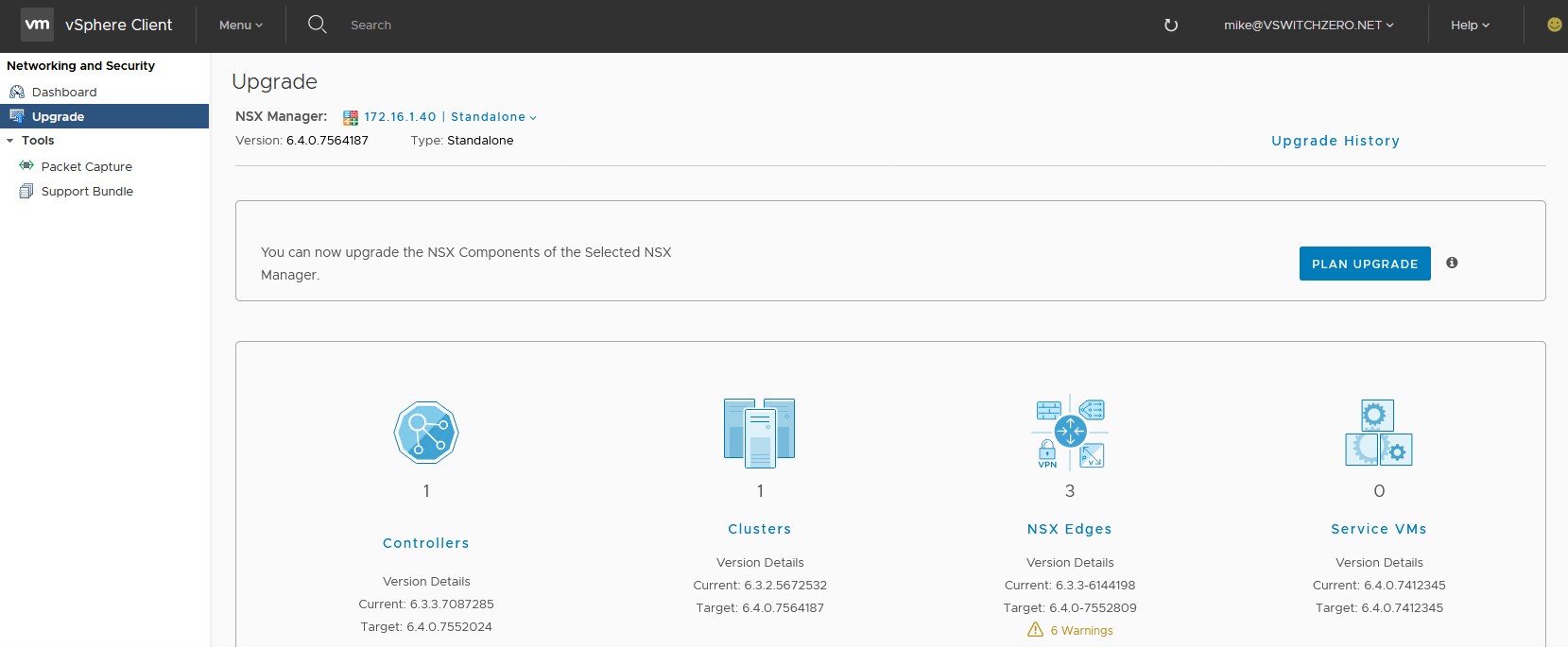Click the Clusters server icon

click(x=759, y=433)
